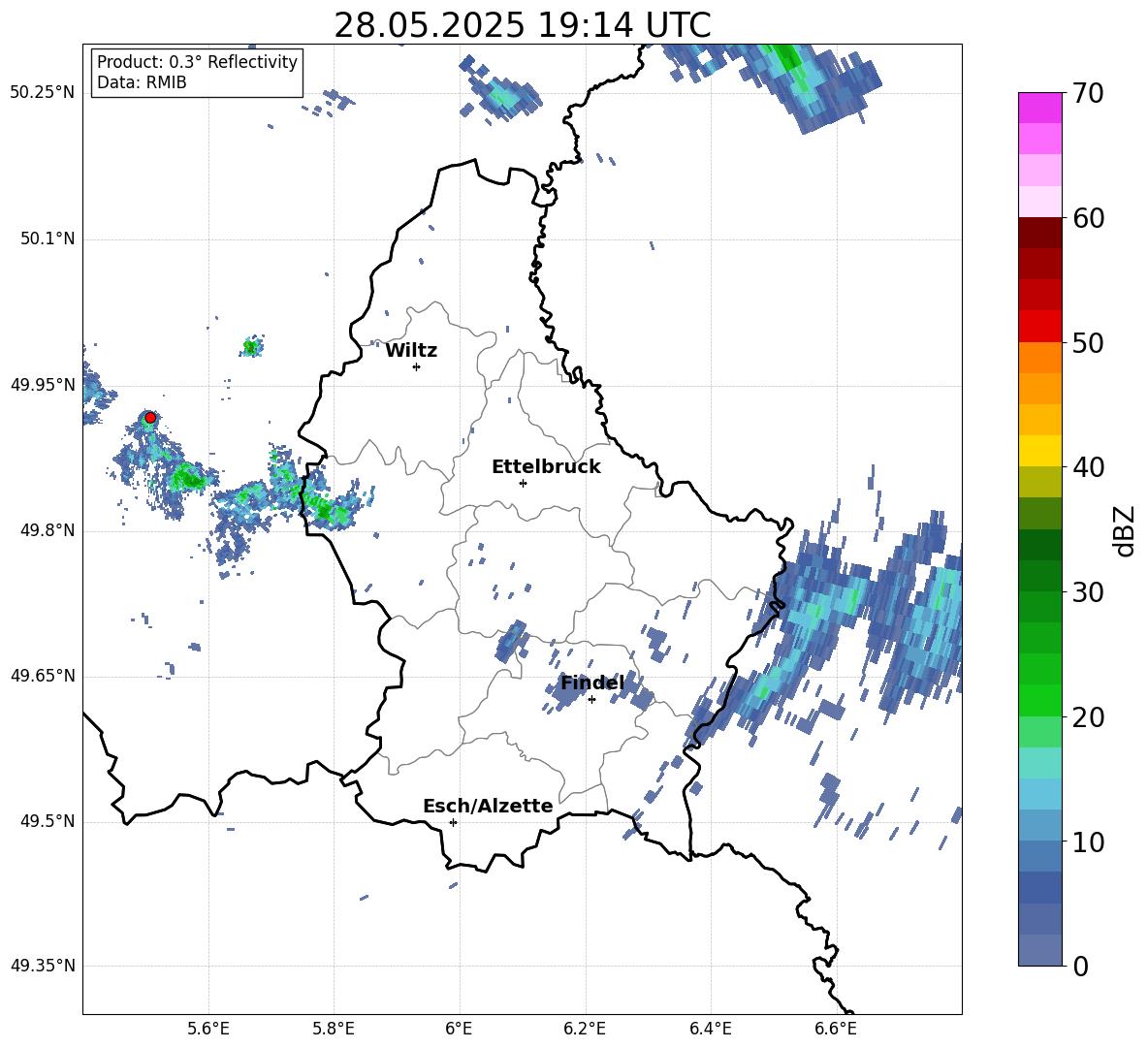1148x1048 pixels.
Task: Click the title 28.05.2025 19:14 UTC
Action: (x=522, y=25)
